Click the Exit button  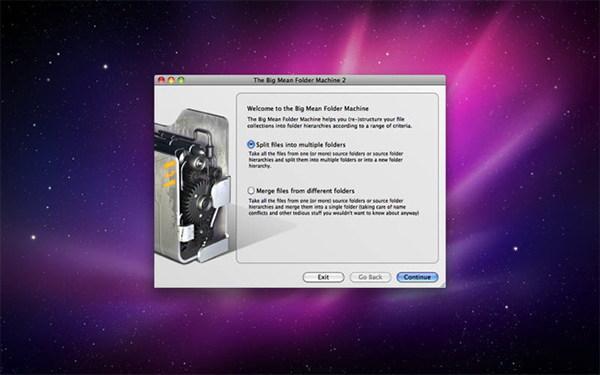(323, 277)
